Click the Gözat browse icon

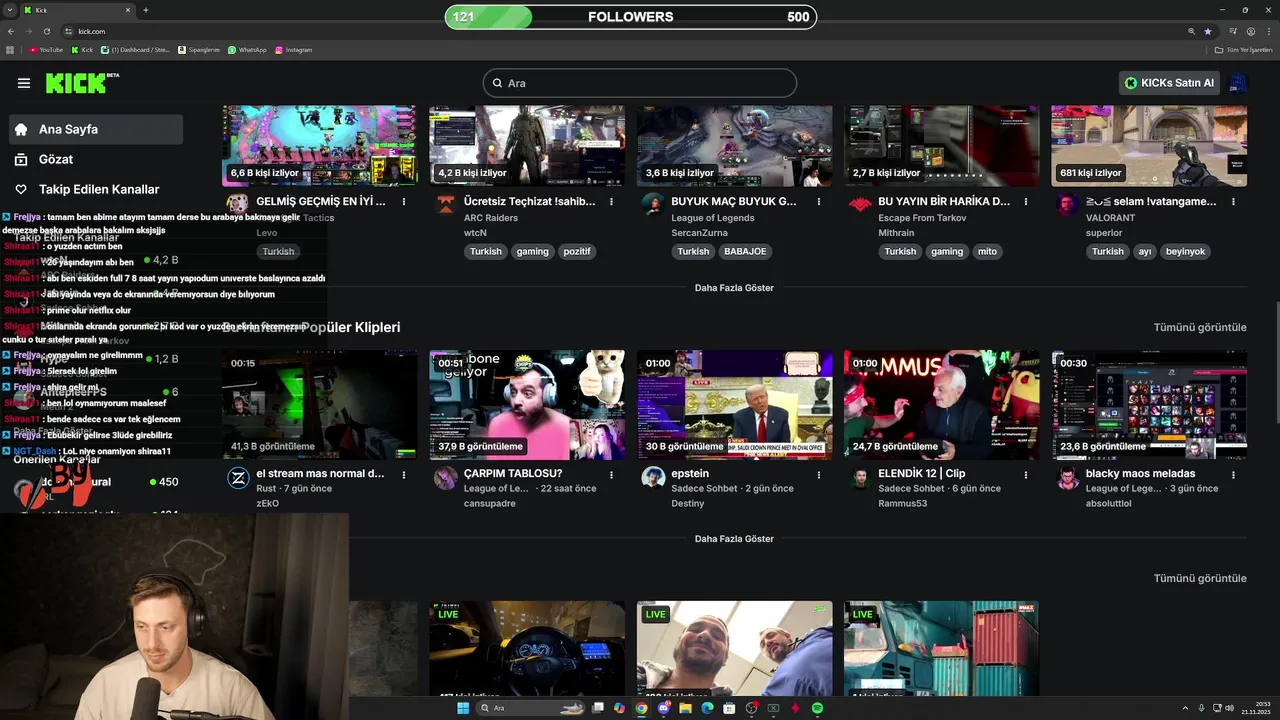pos(20,159)
